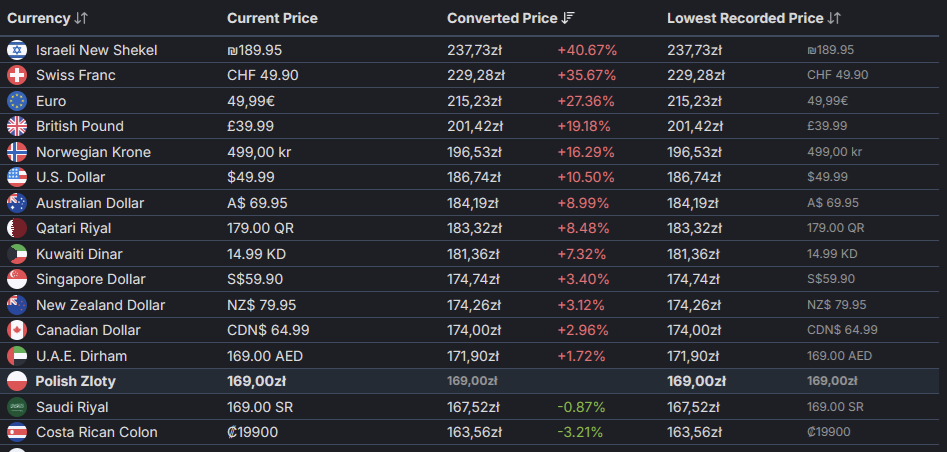Screen dimensions: 947x452
Task: Click the Kuwait flag icon
Action: [17, 254]
